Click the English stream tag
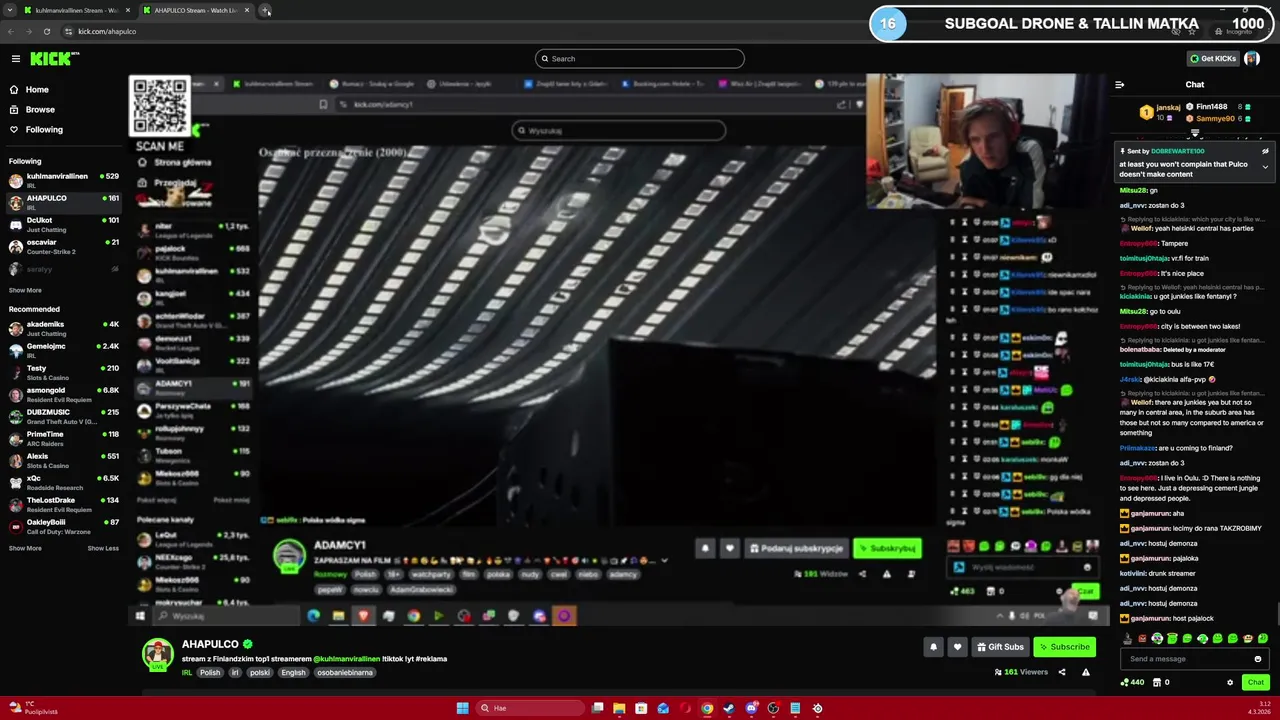Viewport: 1280px width, 720px height. point(293,673)
